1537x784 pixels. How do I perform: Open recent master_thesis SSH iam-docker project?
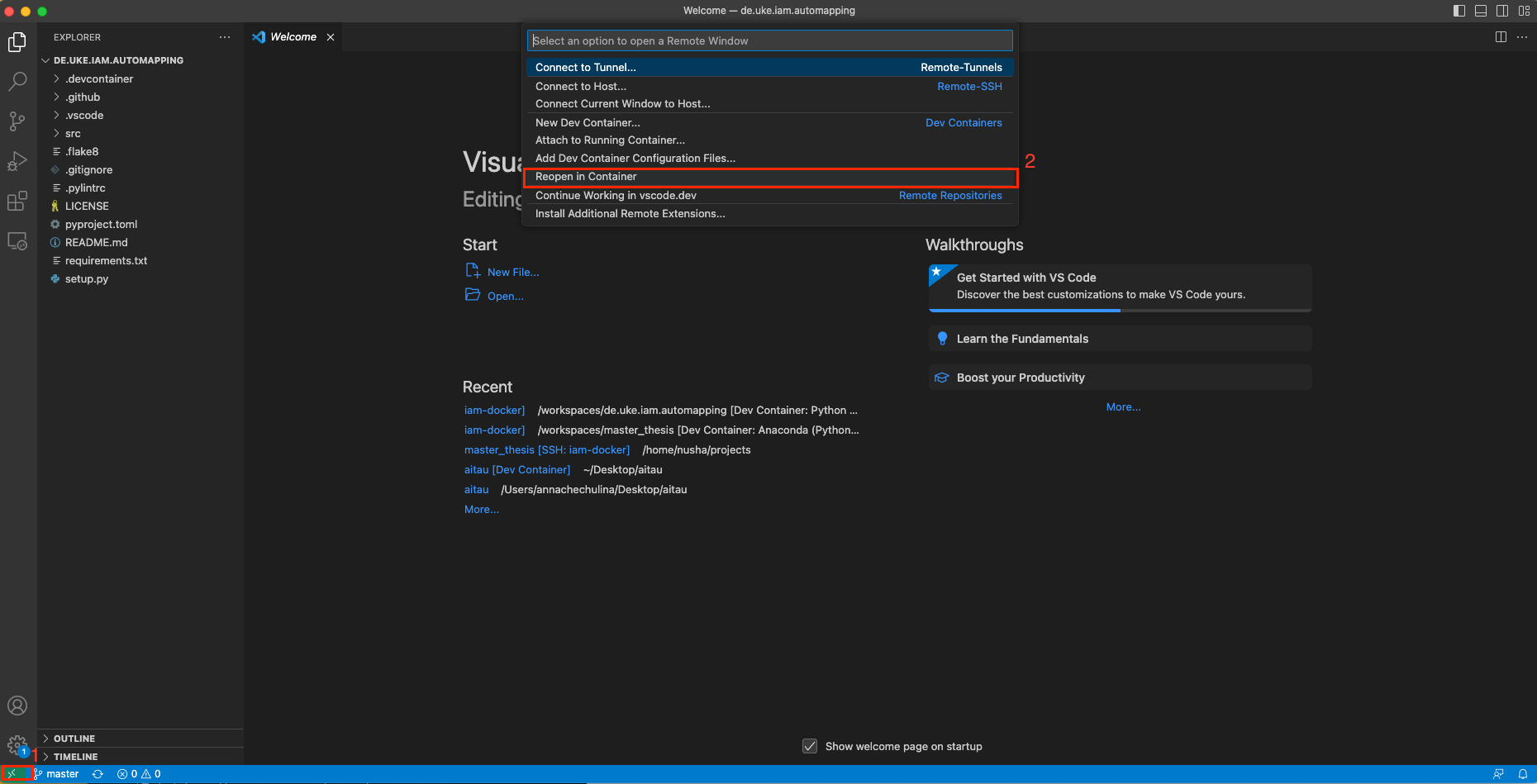tap(547, 450)
